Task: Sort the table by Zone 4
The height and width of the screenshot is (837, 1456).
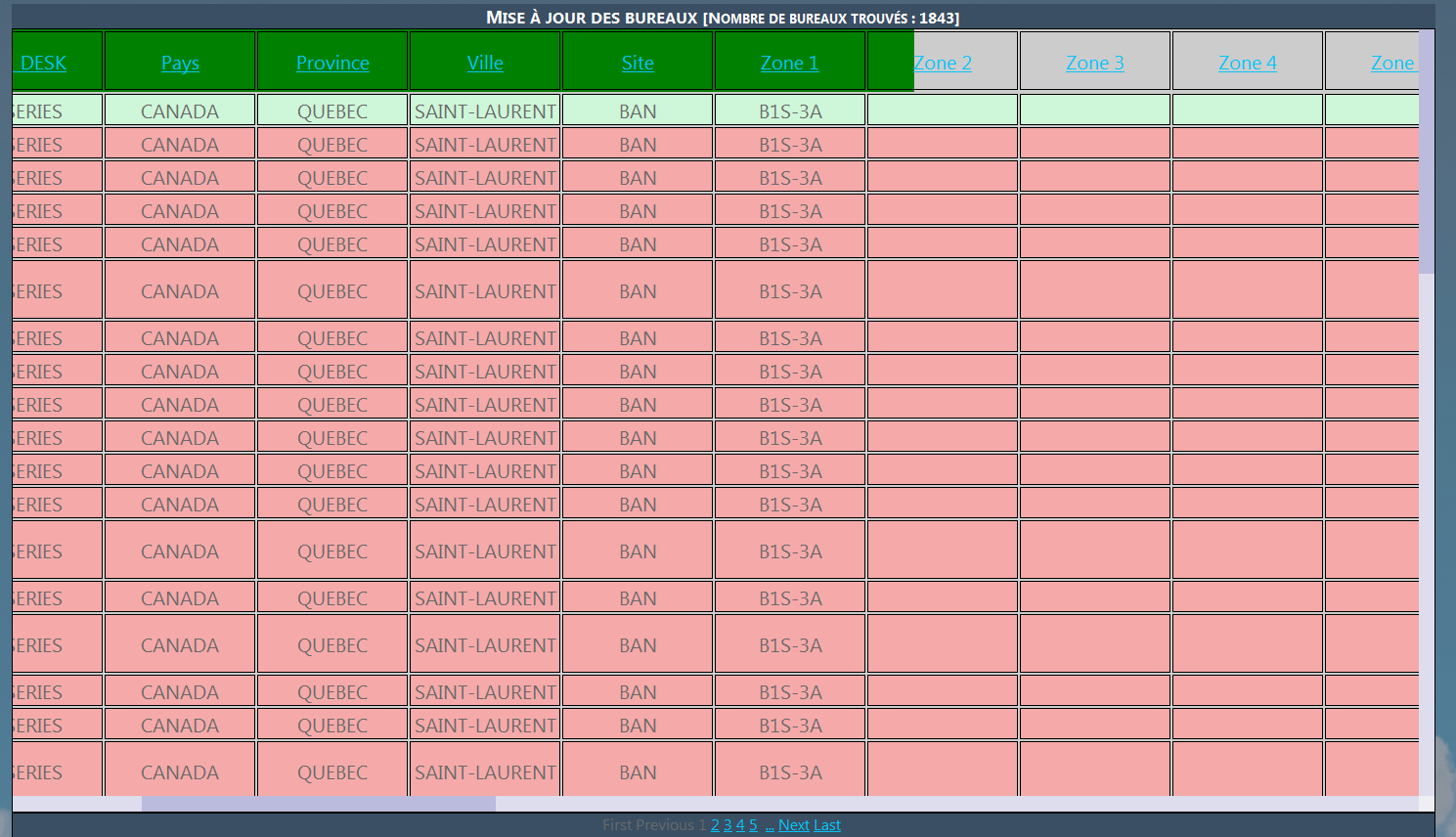Action: [1247, 62]
